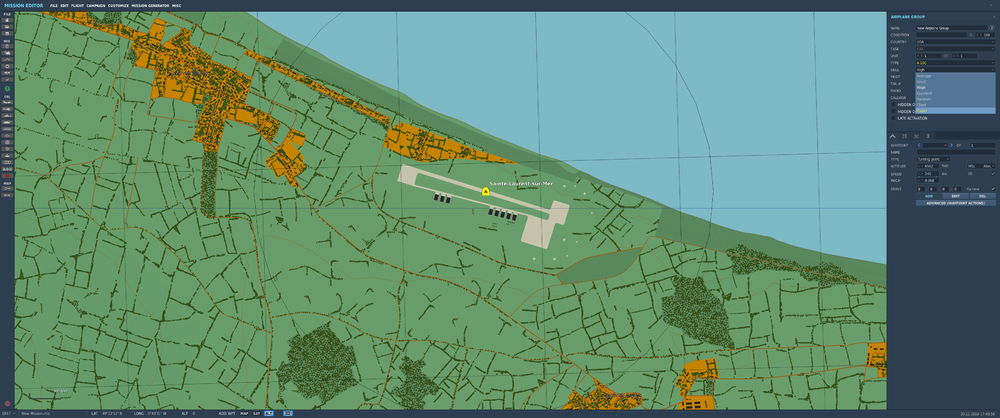Click the SAT map mode button
1000x418 pixels.
point(256,414)
